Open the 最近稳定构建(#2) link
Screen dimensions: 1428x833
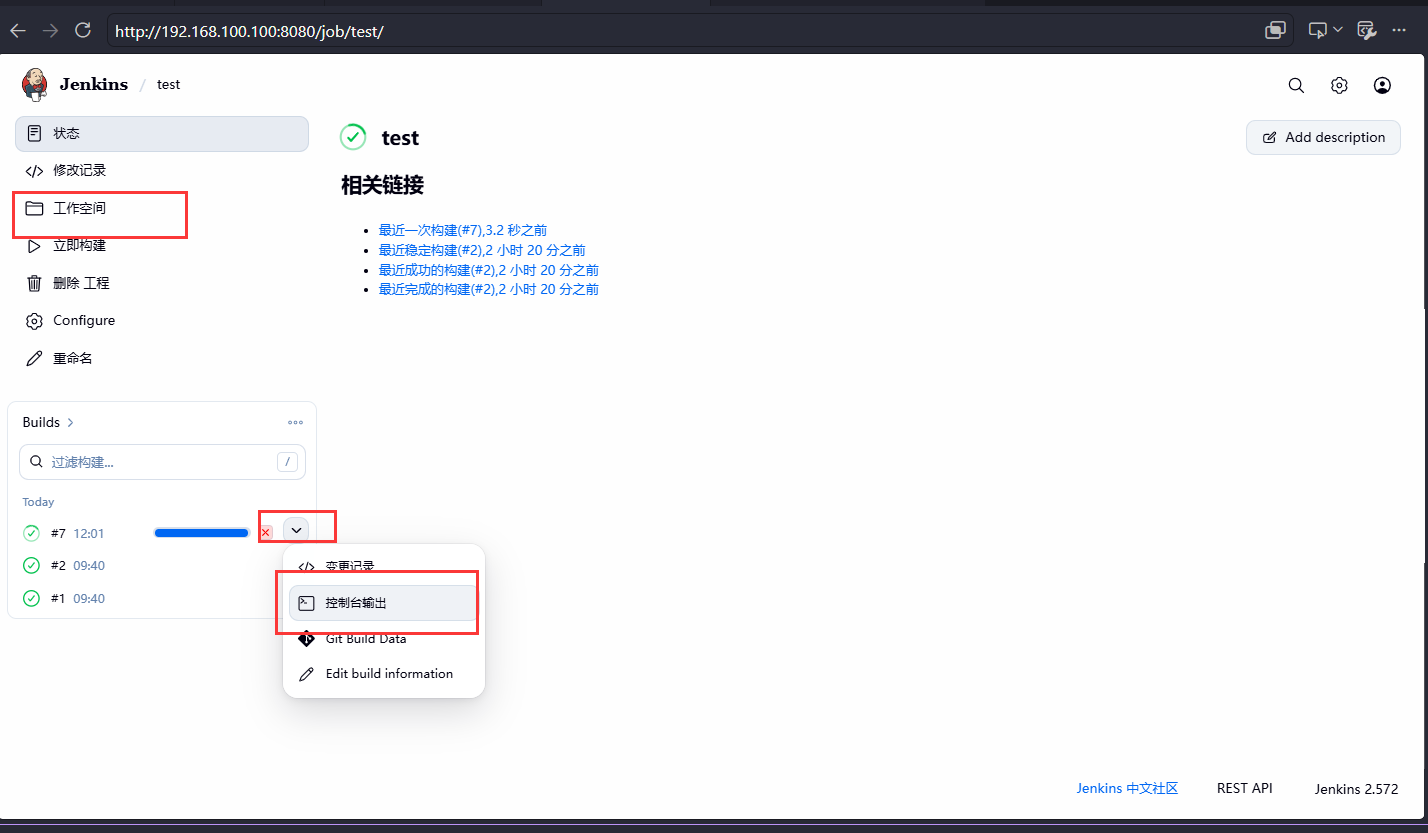482,250
